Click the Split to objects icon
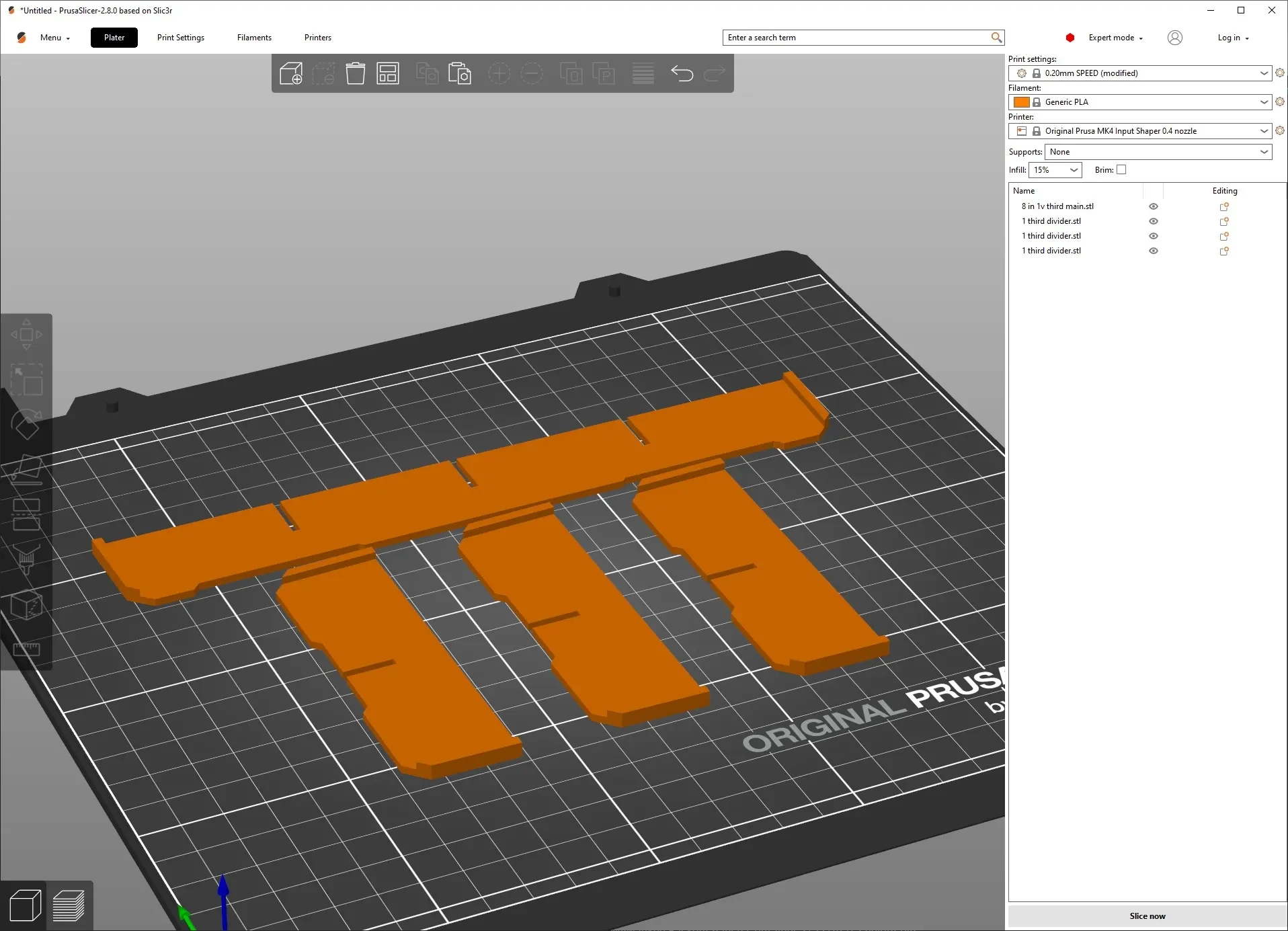The width and height of the screenshot is (1288, 931). 571,73
